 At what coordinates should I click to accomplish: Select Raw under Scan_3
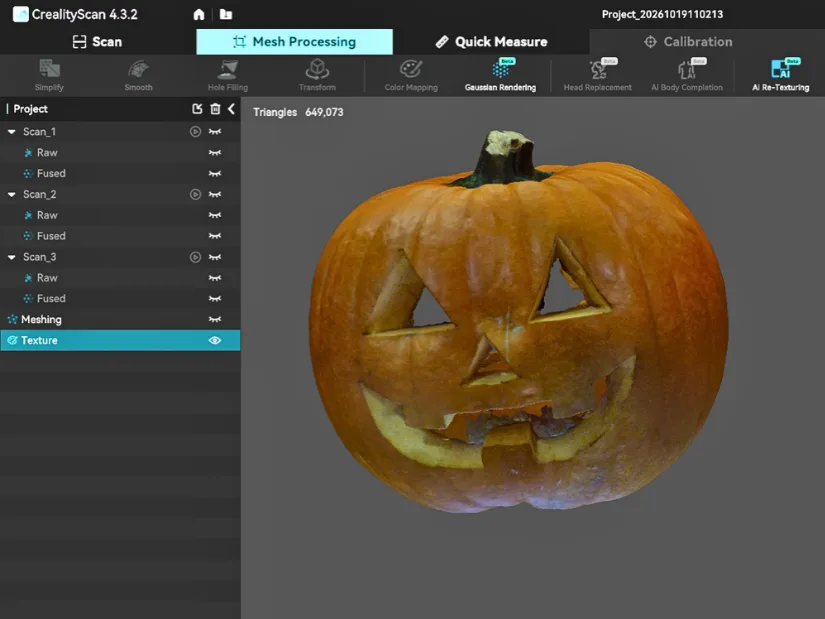(120, 277)
